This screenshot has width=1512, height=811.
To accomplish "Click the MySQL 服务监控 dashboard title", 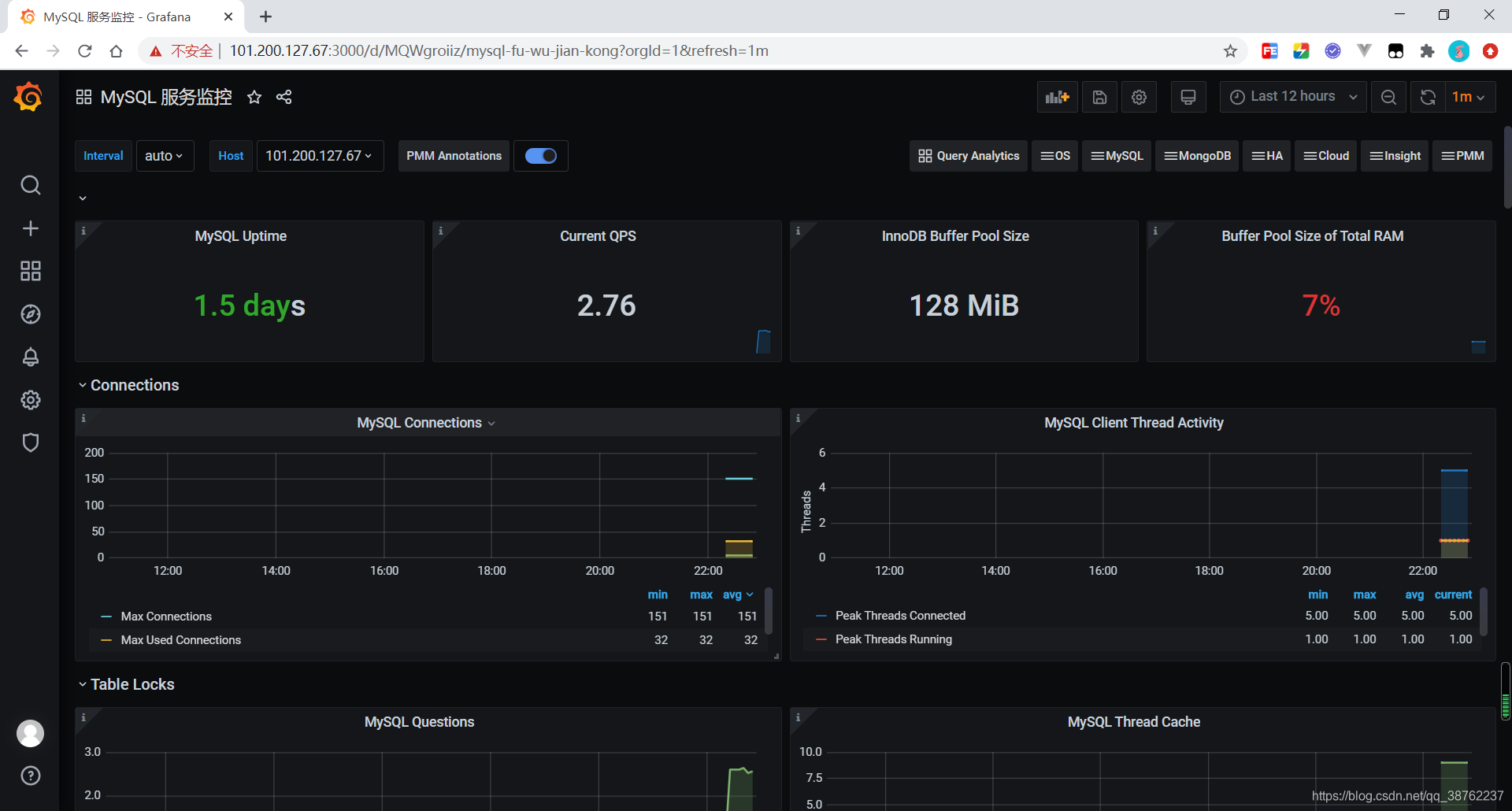I will pos(166,97).
